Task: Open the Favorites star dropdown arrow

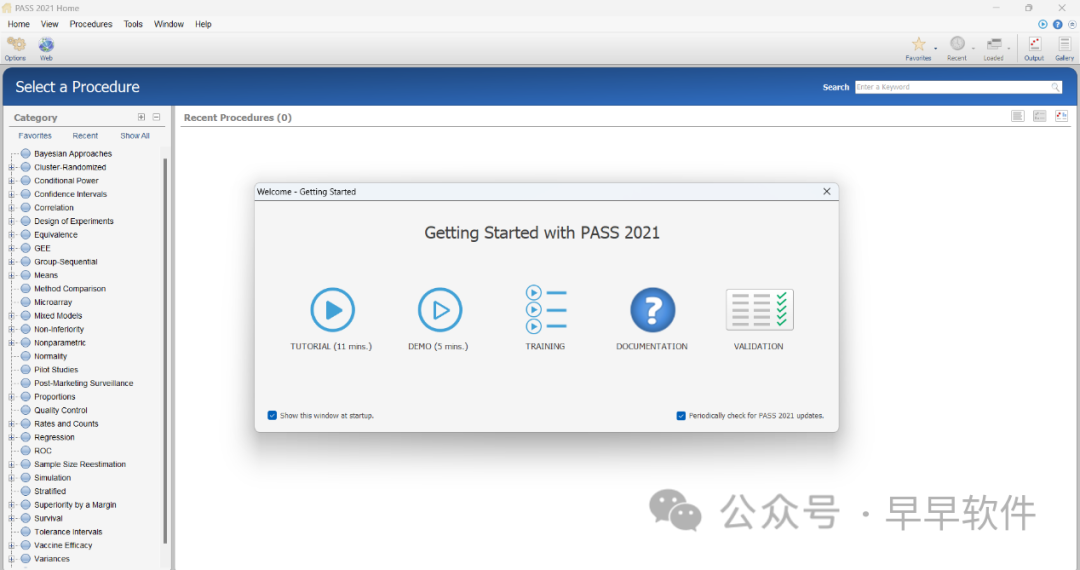Action: click(937, 48)
